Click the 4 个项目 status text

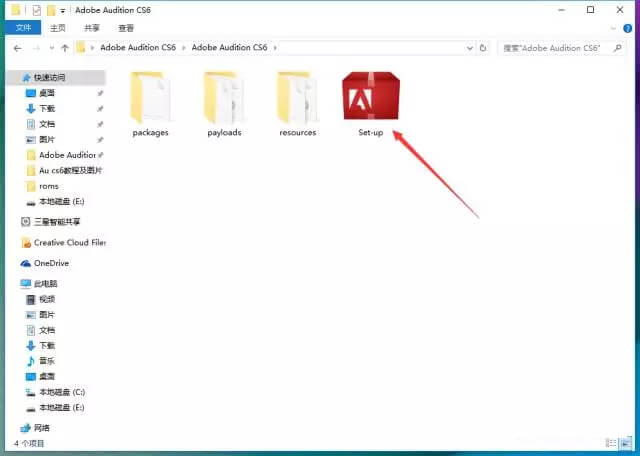pyautogui.click(x=29, y=443)
